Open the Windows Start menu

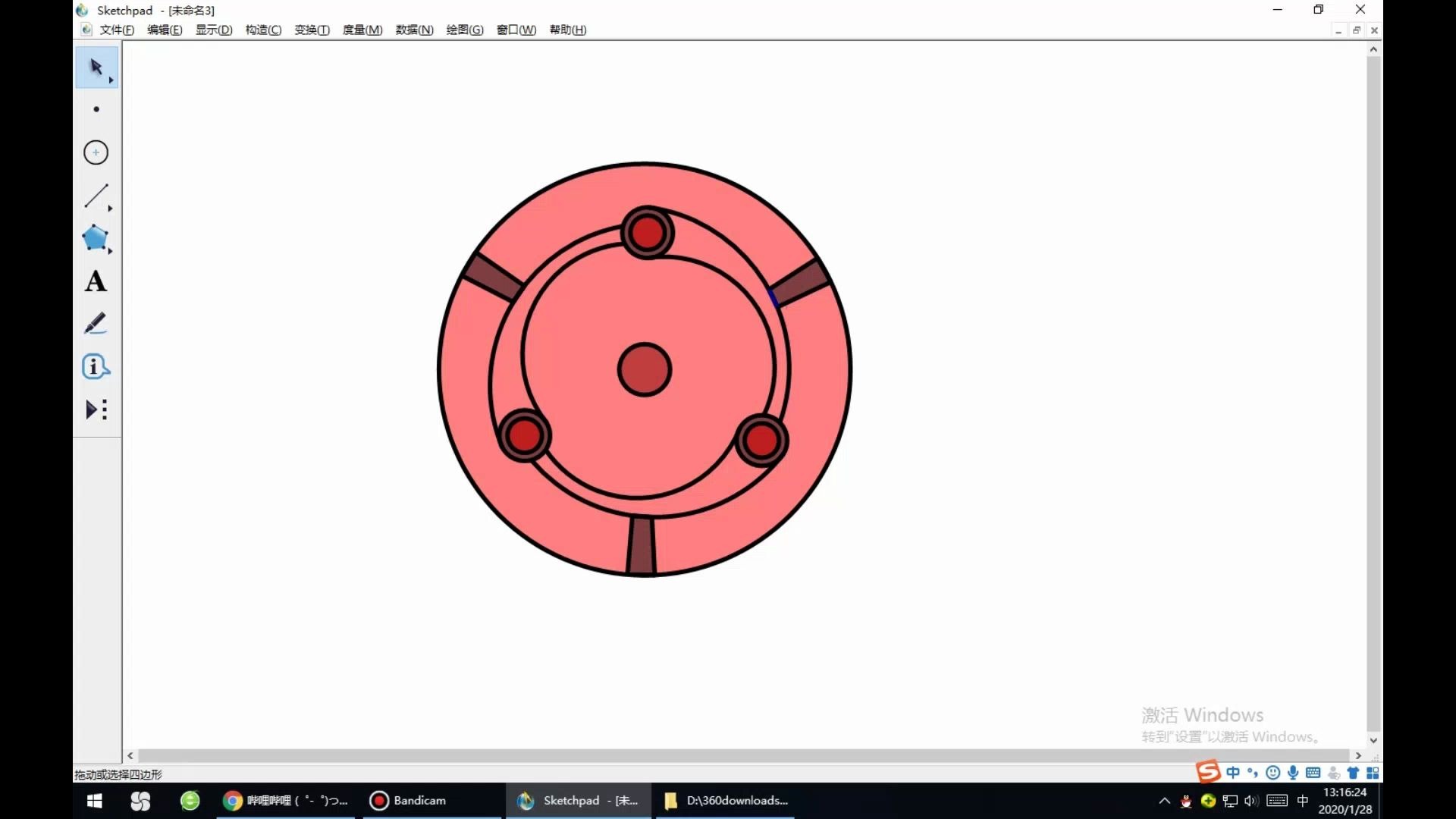pos(95,801)
